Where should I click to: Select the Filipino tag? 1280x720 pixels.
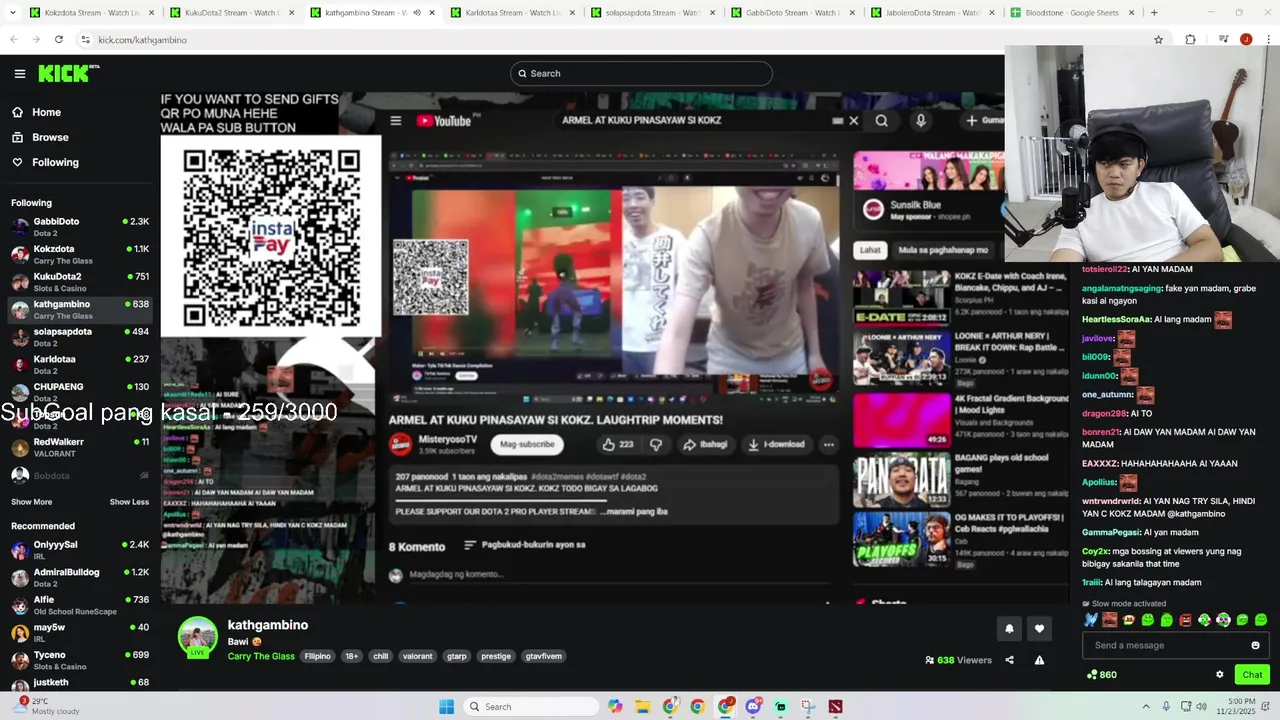tap(317, 656)
